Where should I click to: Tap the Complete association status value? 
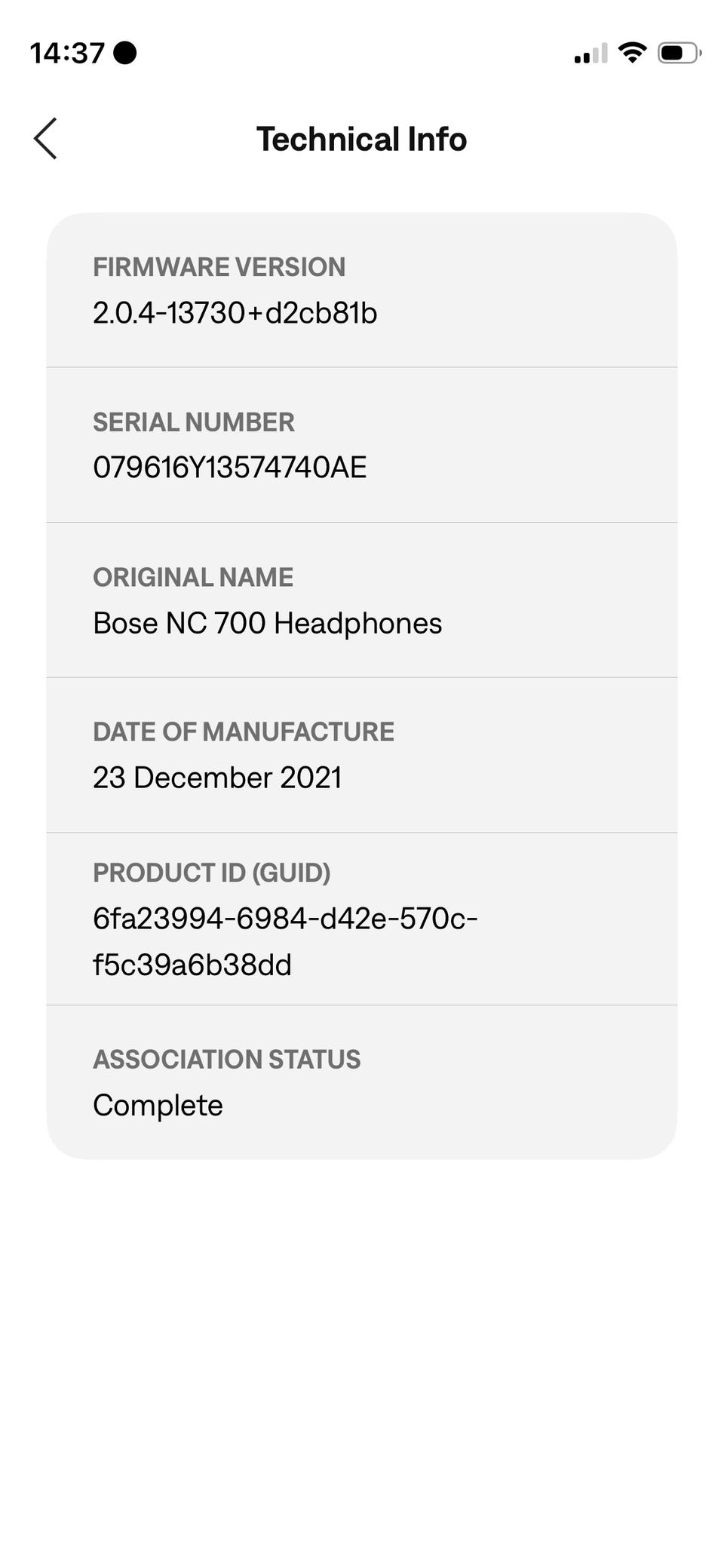(x=158, y=1106)
